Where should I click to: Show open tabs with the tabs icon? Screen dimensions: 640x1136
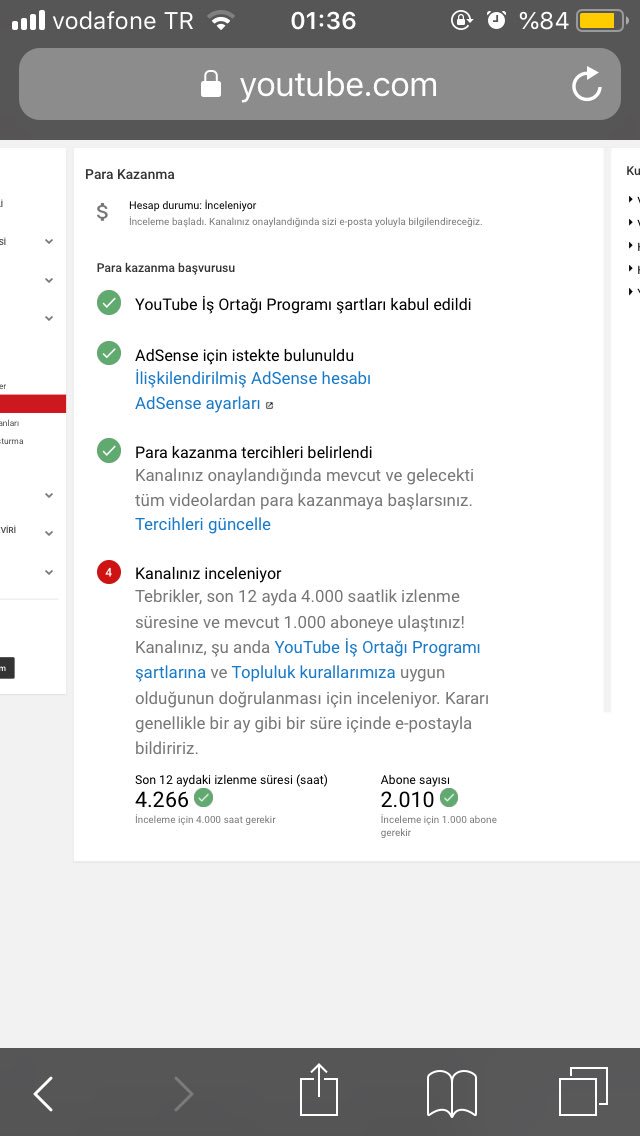(x=583, y=1092)
